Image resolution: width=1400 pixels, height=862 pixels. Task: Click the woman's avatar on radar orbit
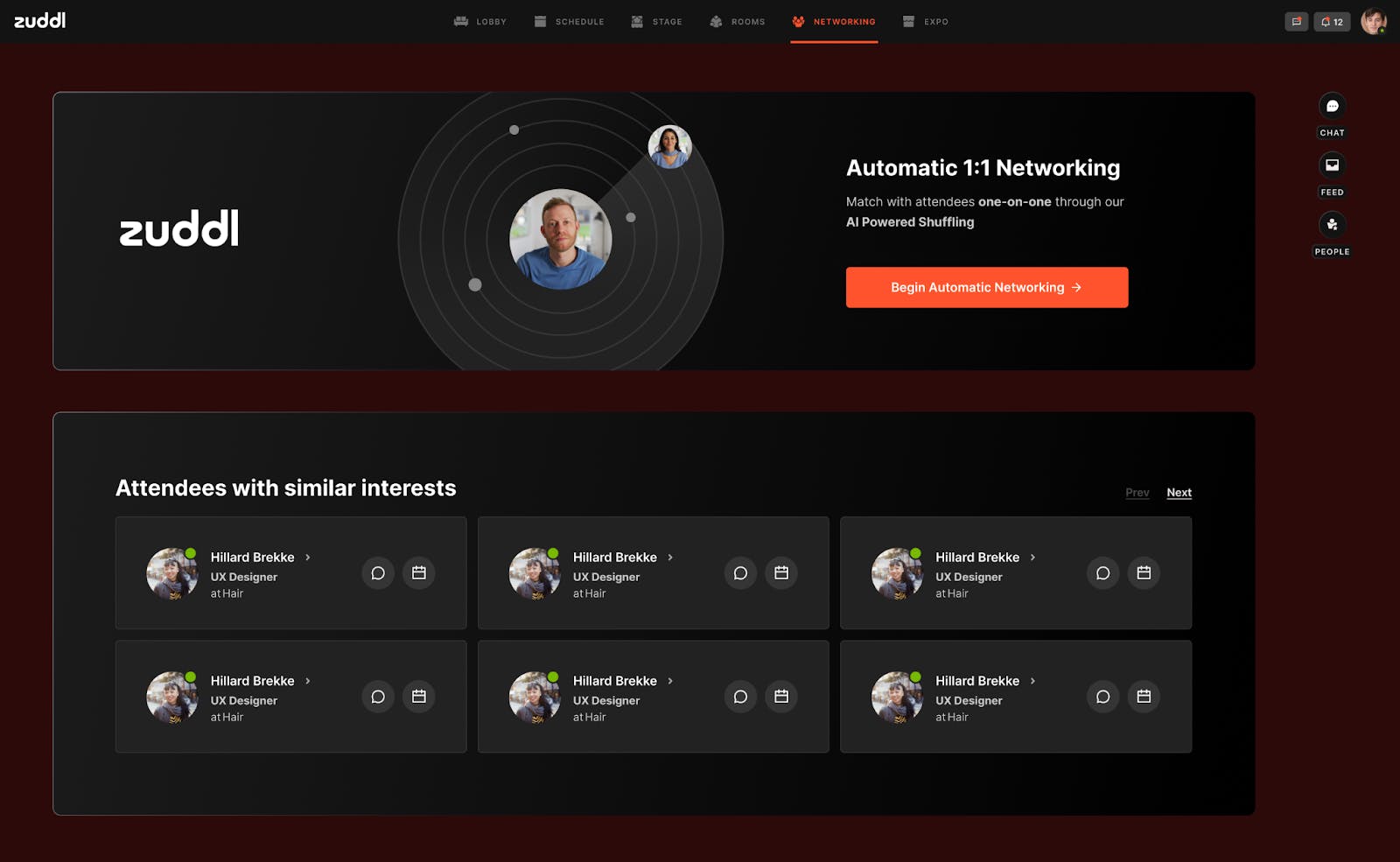click(670, 146)
